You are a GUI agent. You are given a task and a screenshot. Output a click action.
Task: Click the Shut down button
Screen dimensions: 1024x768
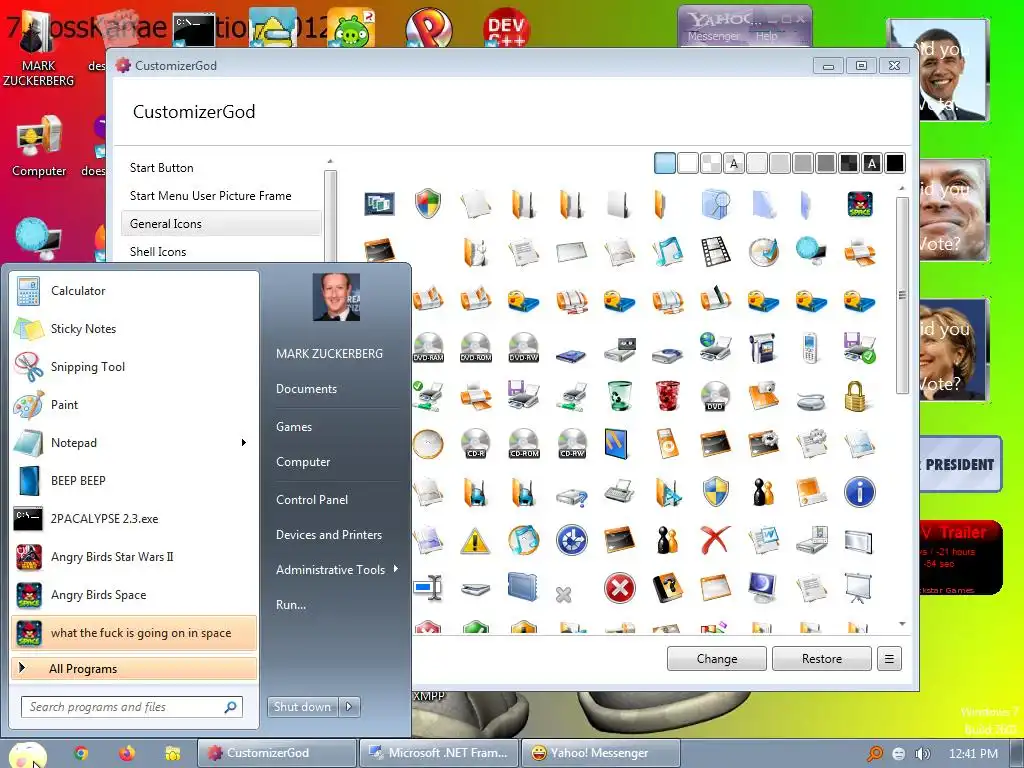[302, 707]
